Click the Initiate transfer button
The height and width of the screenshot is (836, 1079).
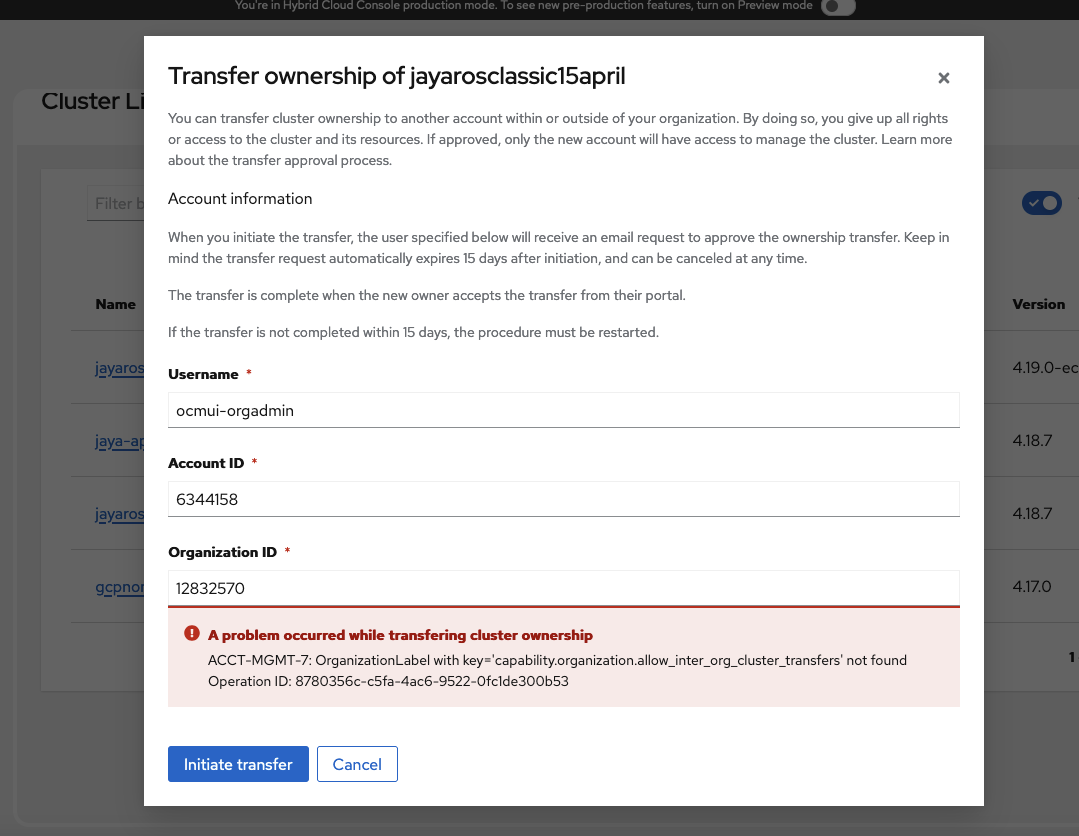[238, 764]
